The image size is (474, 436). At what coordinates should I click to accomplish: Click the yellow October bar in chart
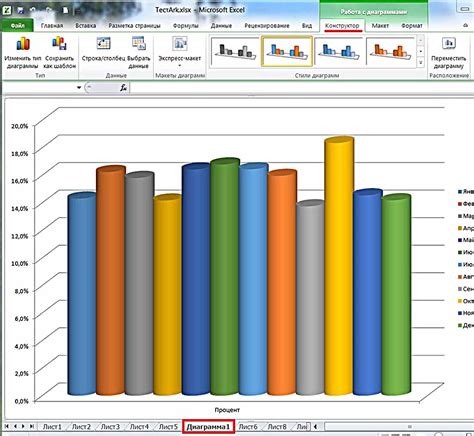tap(339, 266)
